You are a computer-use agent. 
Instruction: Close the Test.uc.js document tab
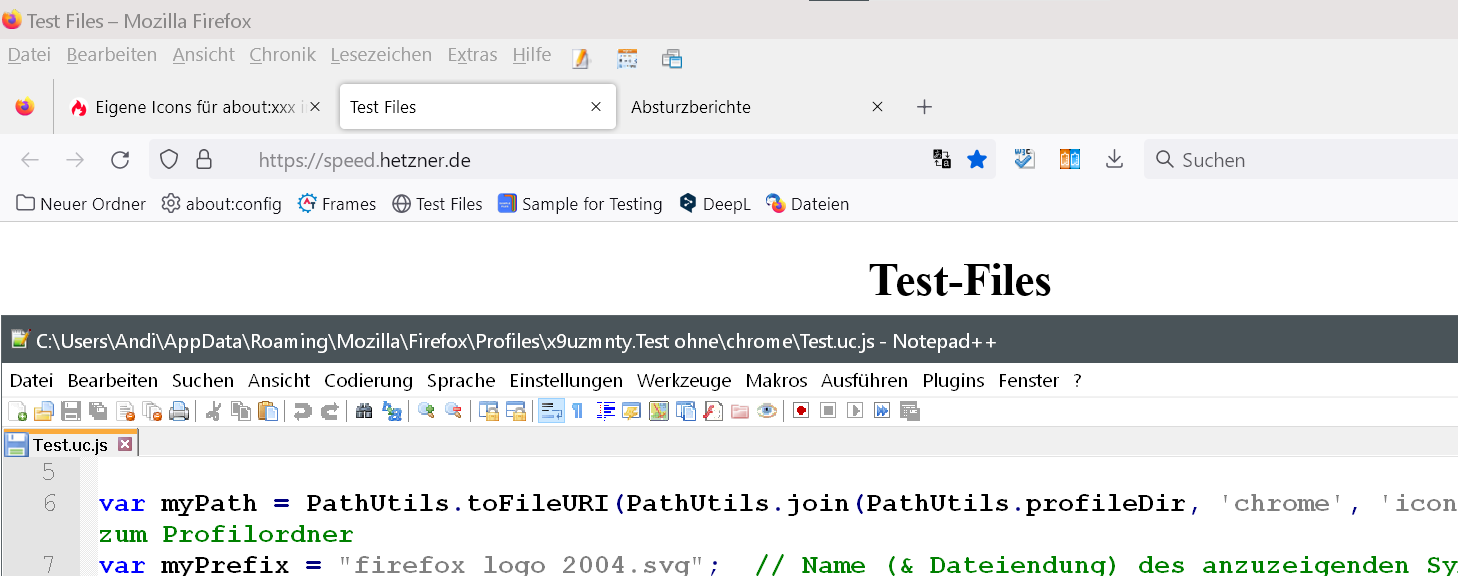(125, 444)
